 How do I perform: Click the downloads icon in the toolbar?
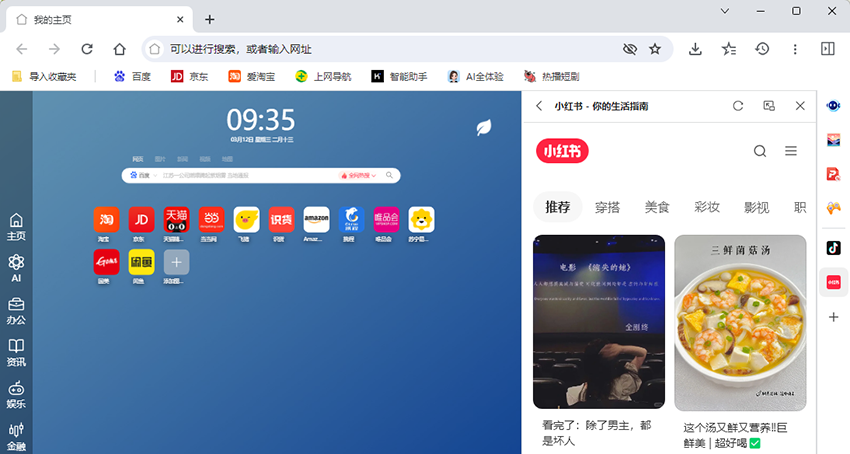695,49
